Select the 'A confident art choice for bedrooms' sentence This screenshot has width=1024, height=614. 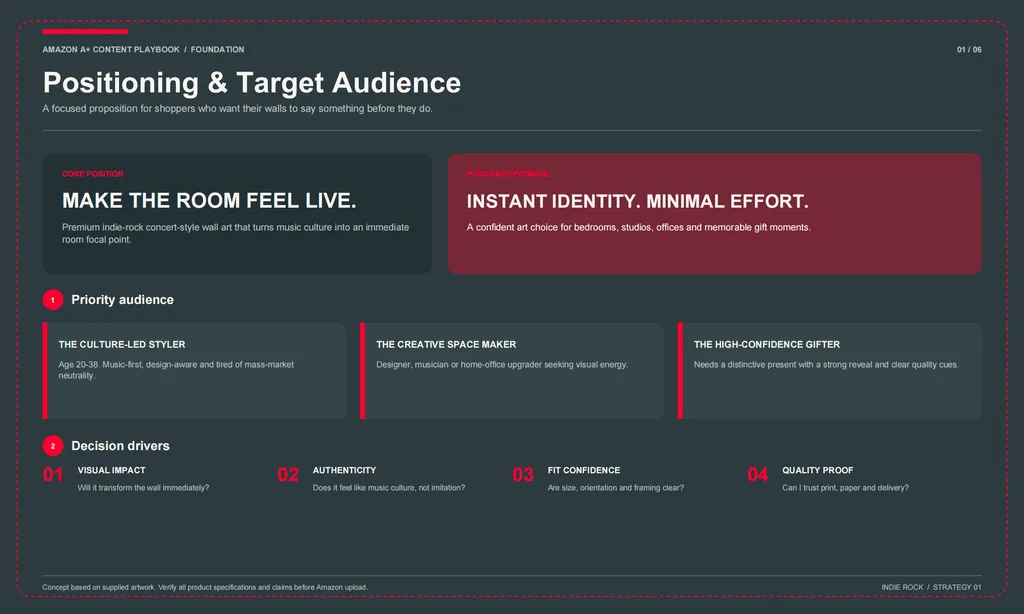pos(639,227)
